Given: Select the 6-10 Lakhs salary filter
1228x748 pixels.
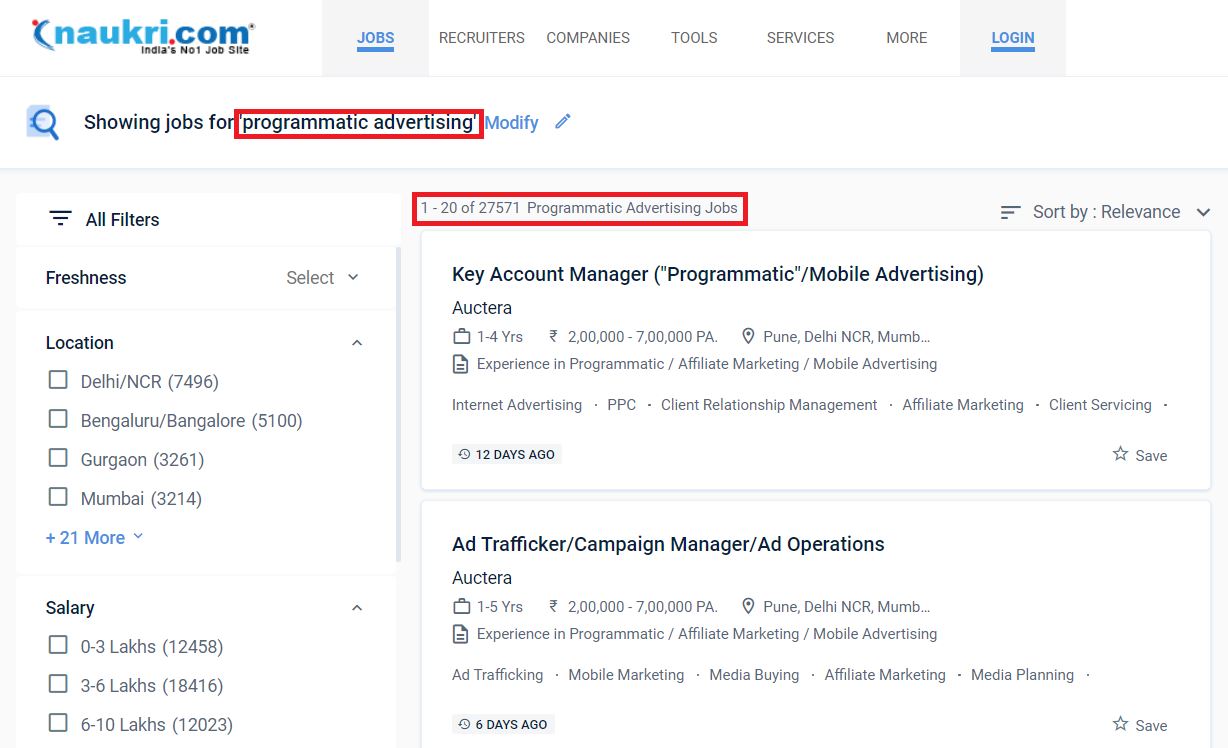Looking at the screenshot, I should 58,723.
